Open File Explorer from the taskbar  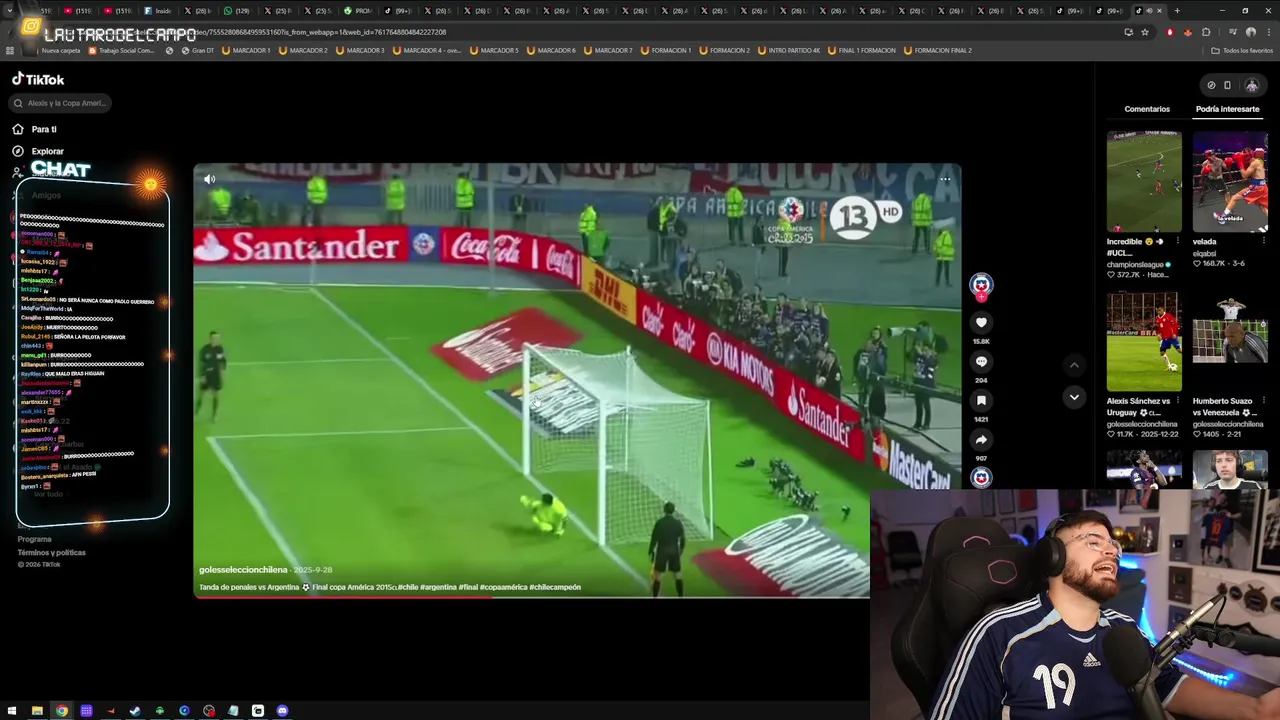(x=37, y=711)
